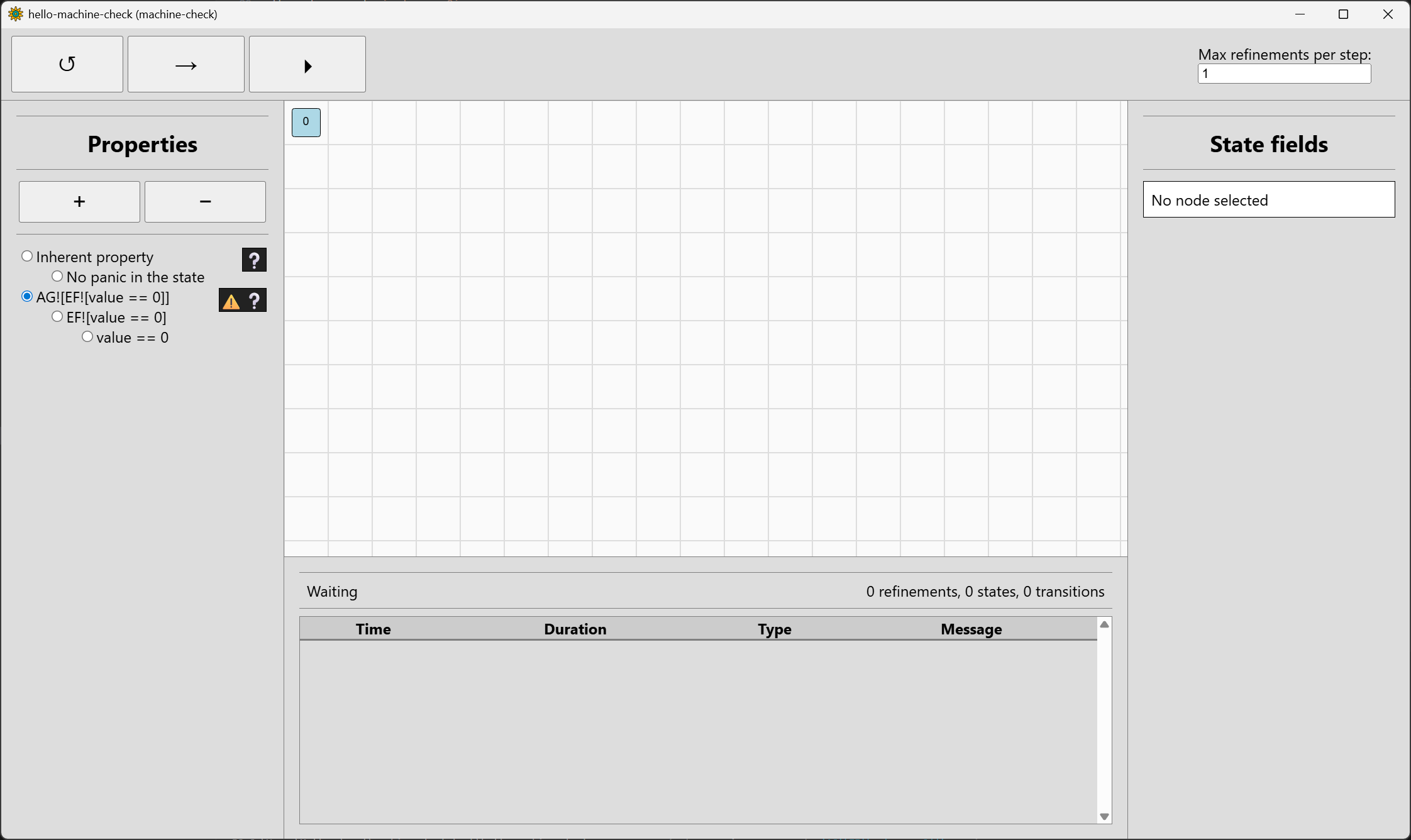1411x840 pixels.
Task: Click the plus button to add a property
Action: pyautogui.click(x=79, y=202)
